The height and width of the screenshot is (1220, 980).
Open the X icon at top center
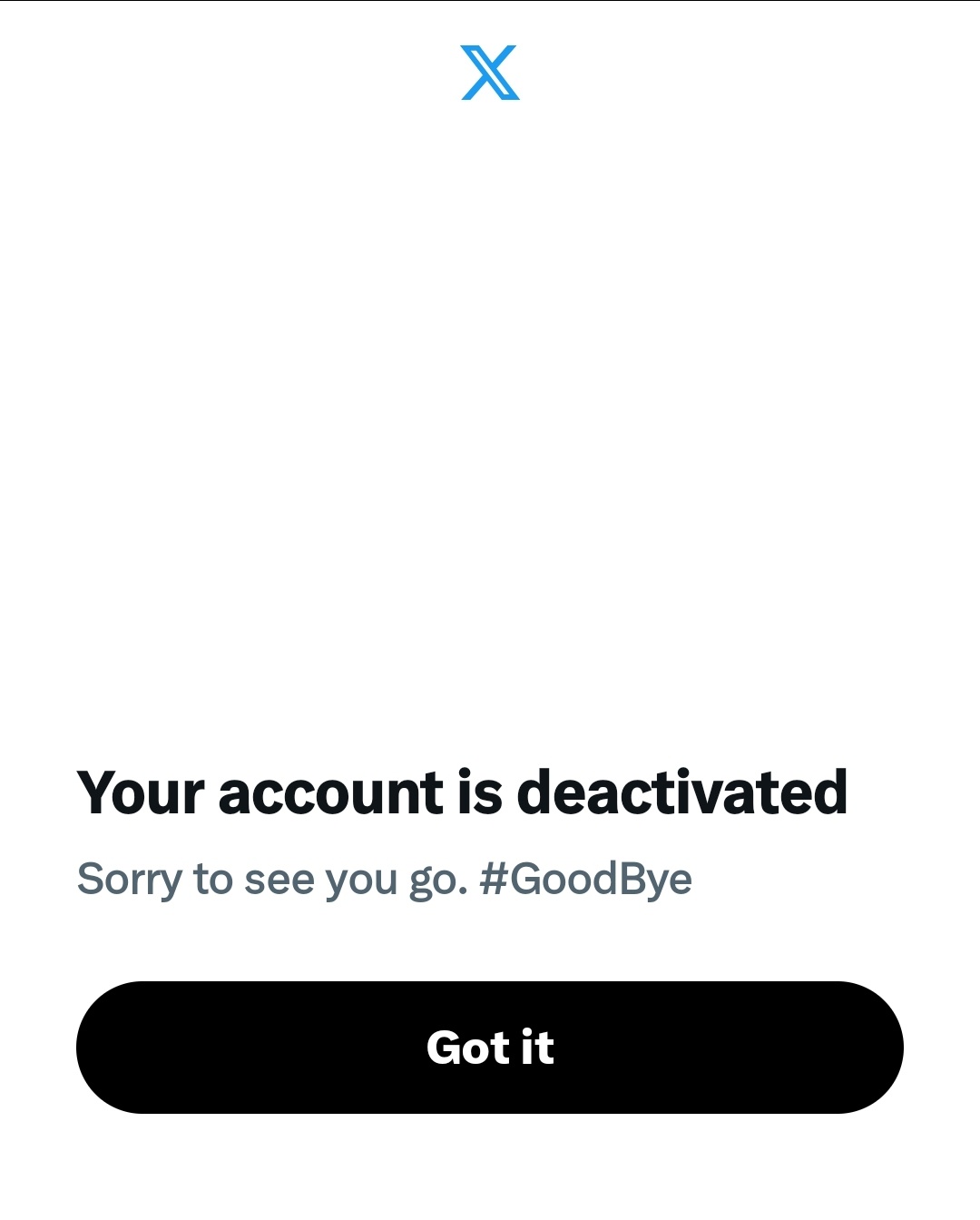(490, 73)
